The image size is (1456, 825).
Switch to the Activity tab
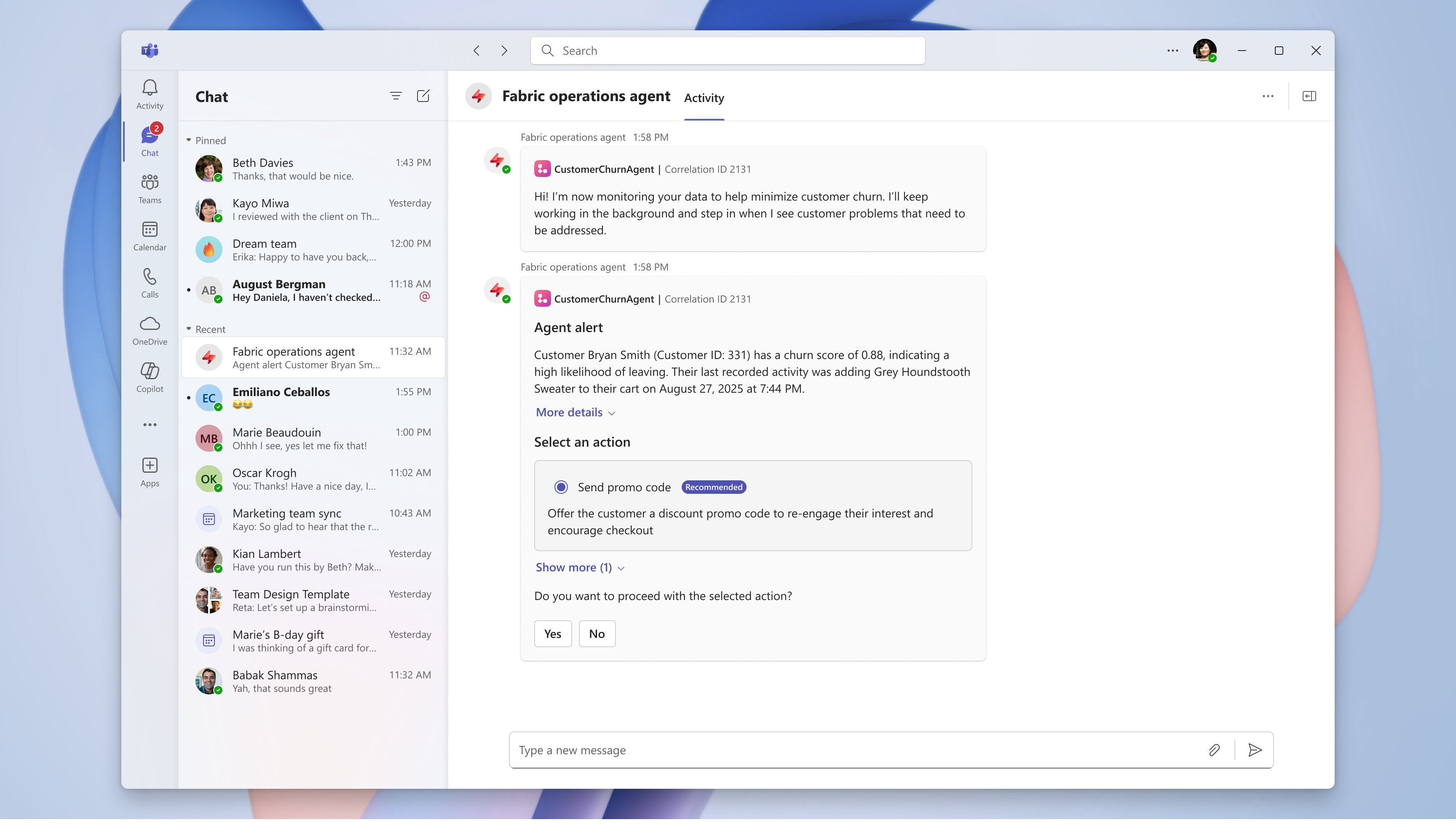[x=704, y=97]
